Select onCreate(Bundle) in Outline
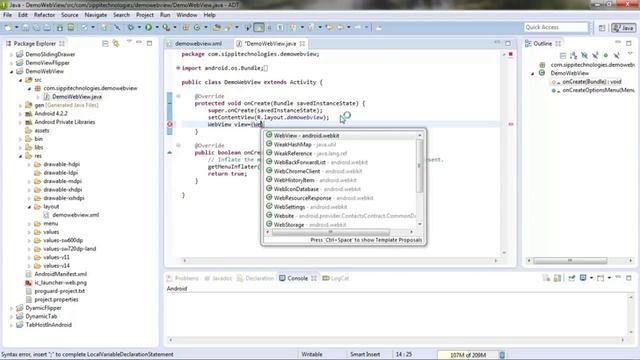 click(x=592, y=82)
